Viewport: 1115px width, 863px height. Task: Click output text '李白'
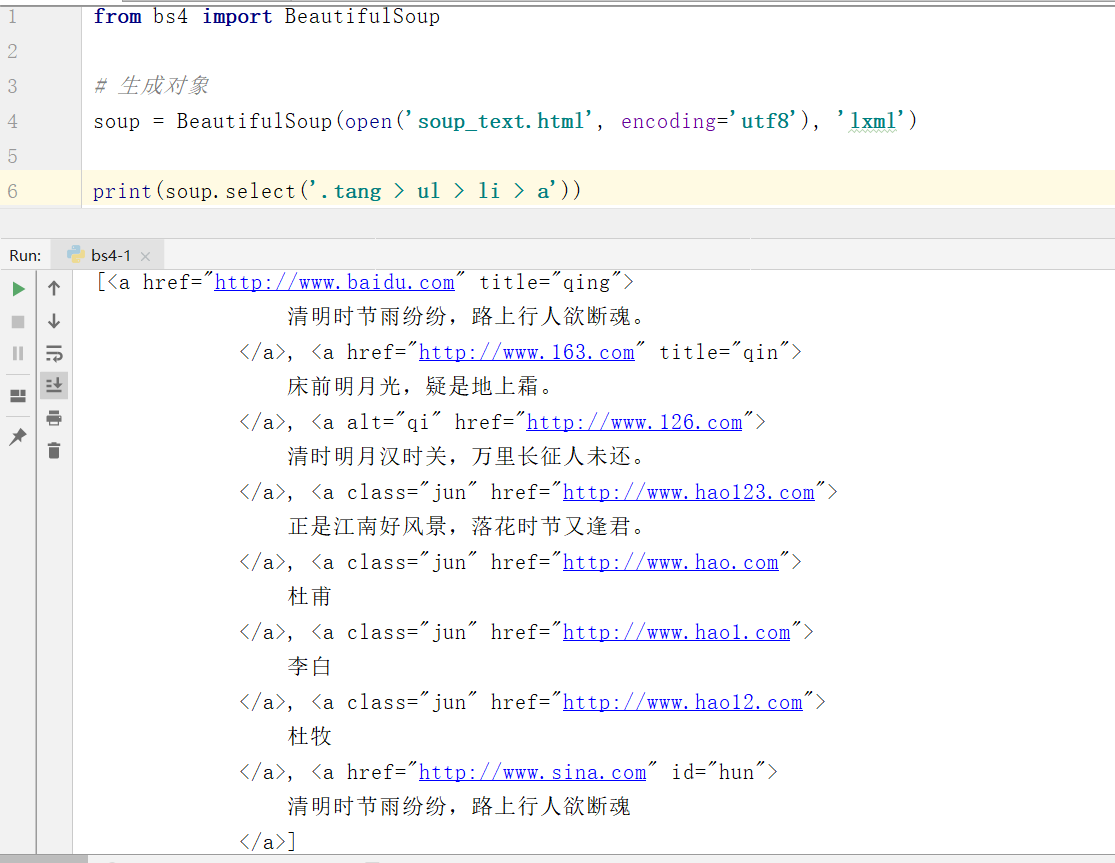click(x=309, y=667)
